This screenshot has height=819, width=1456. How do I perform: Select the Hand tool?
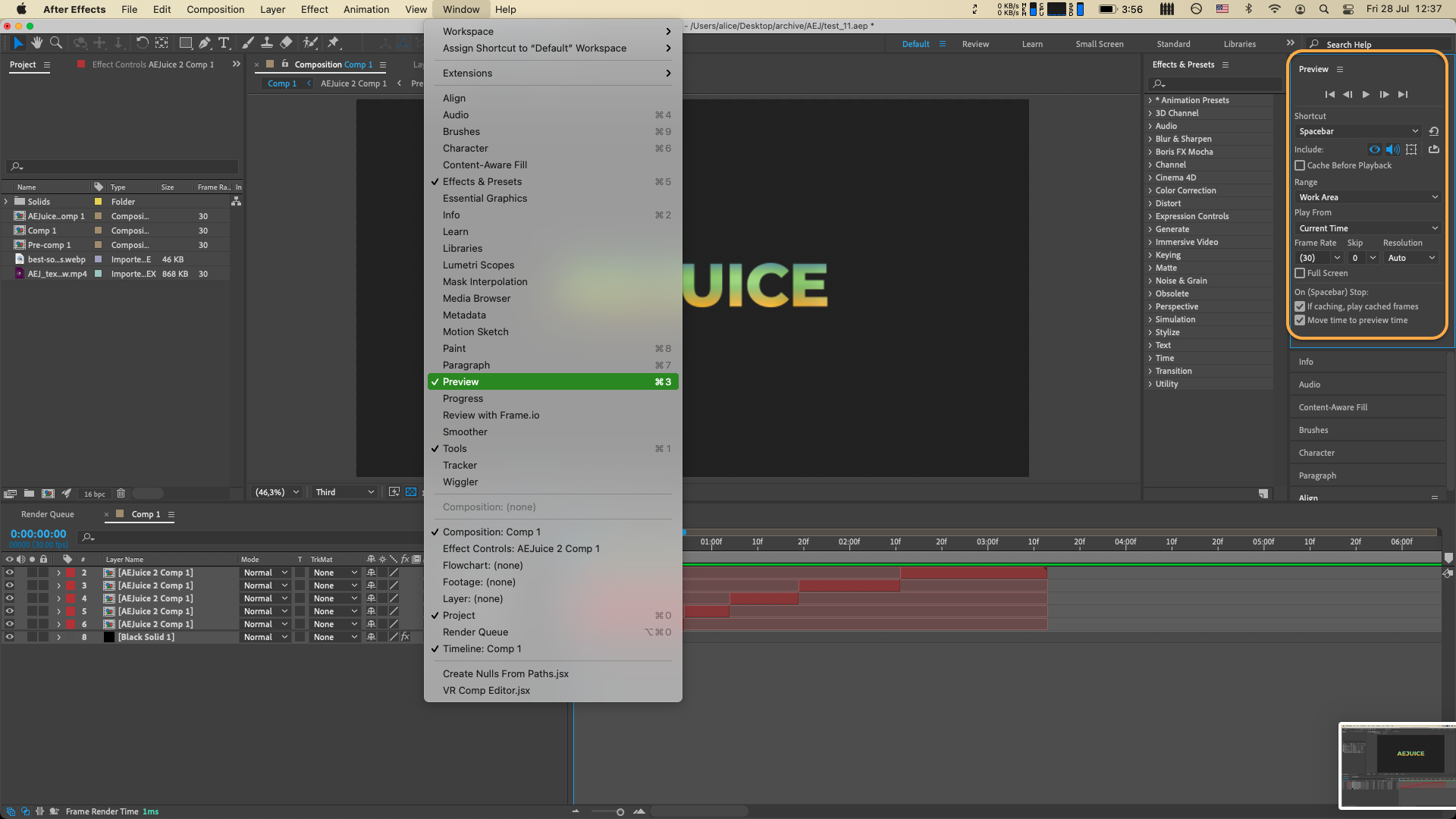tap(36, 43)
